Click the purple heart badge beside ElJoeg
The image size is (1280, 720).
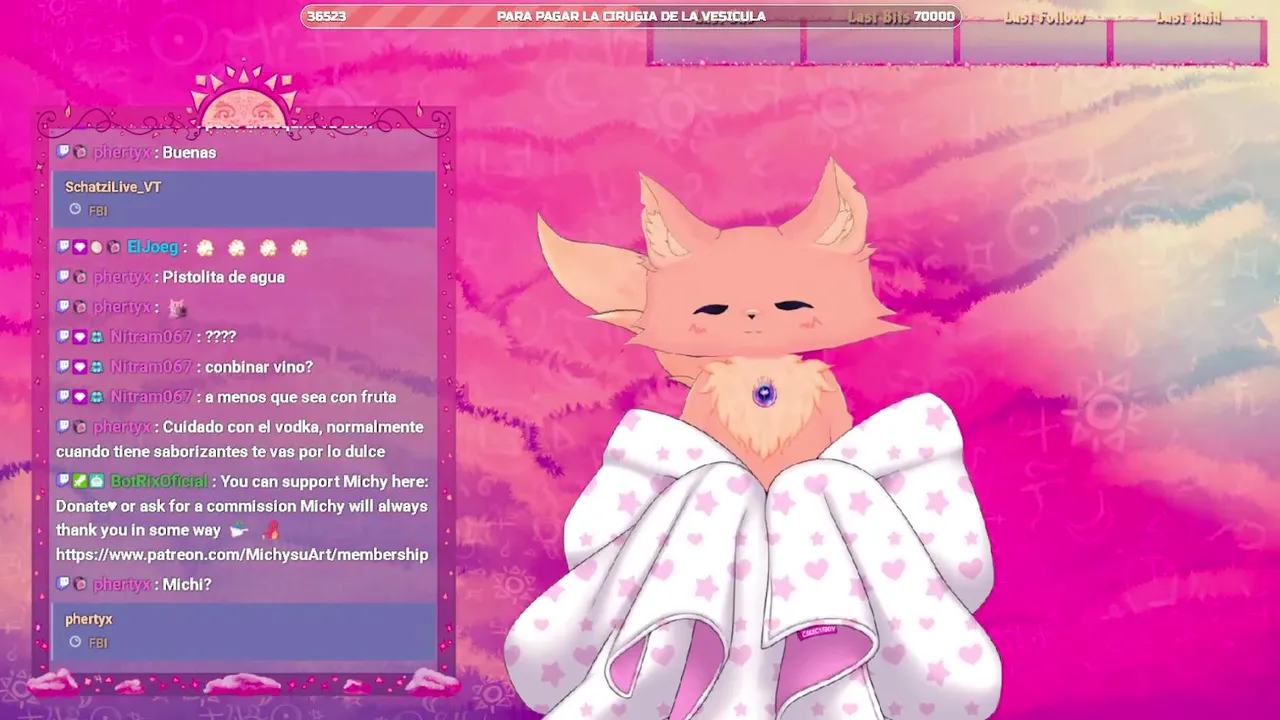pyautogui.click(x=79, y=247)
